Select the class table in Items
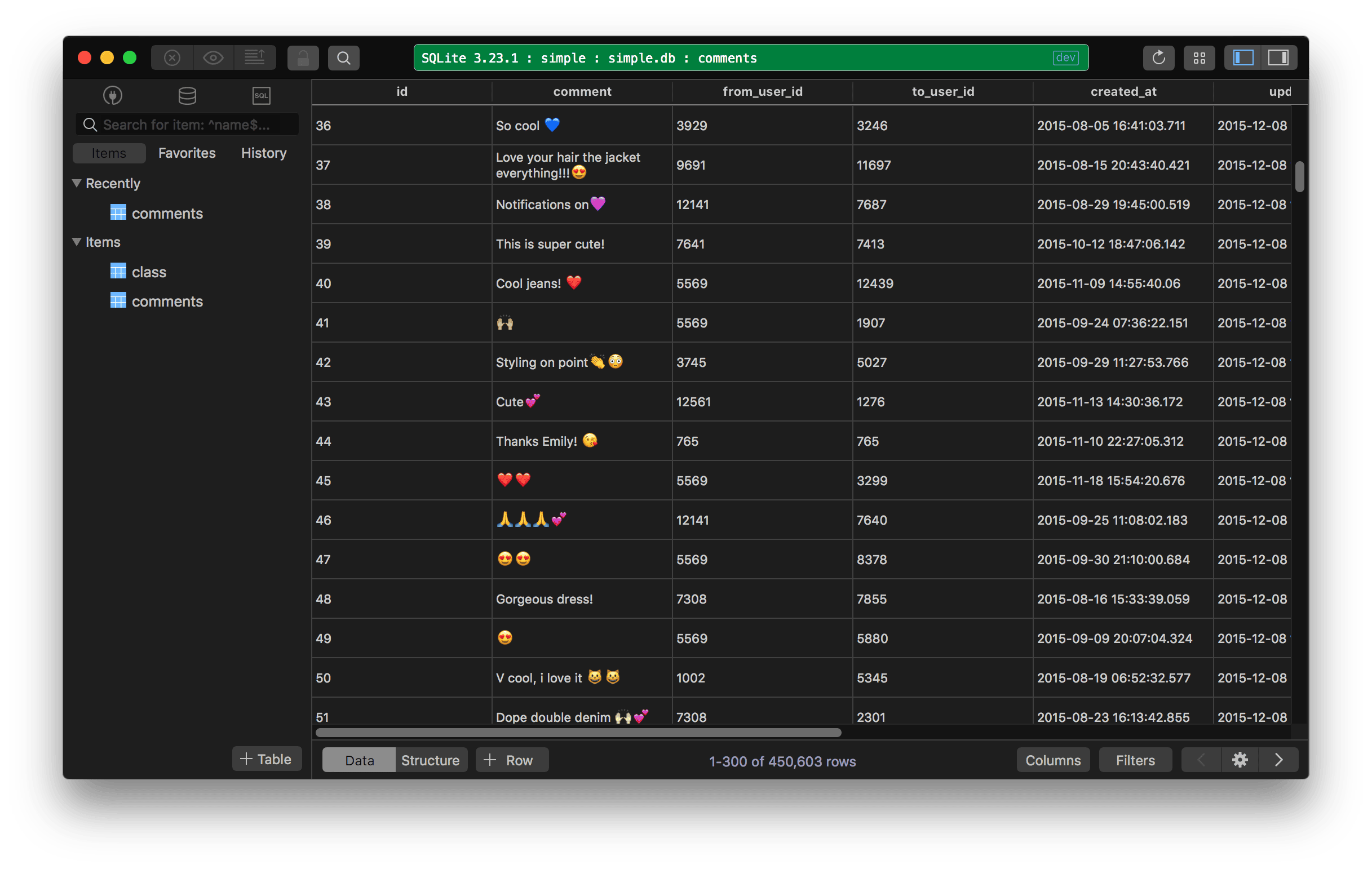This screenshot has width=1372, height=869. [139, 272]
